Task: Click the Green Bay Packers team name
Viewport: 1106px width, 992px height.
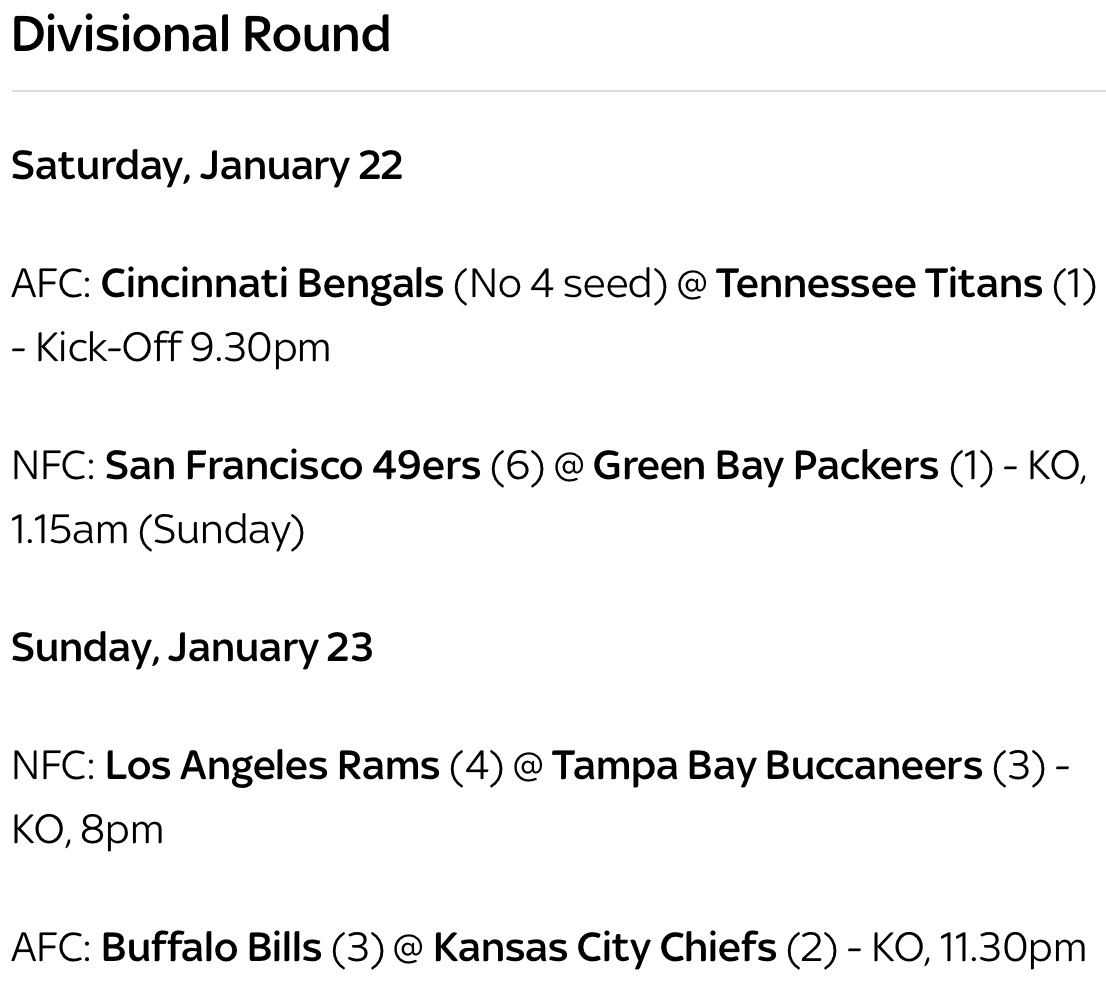Action: (766, 467)
